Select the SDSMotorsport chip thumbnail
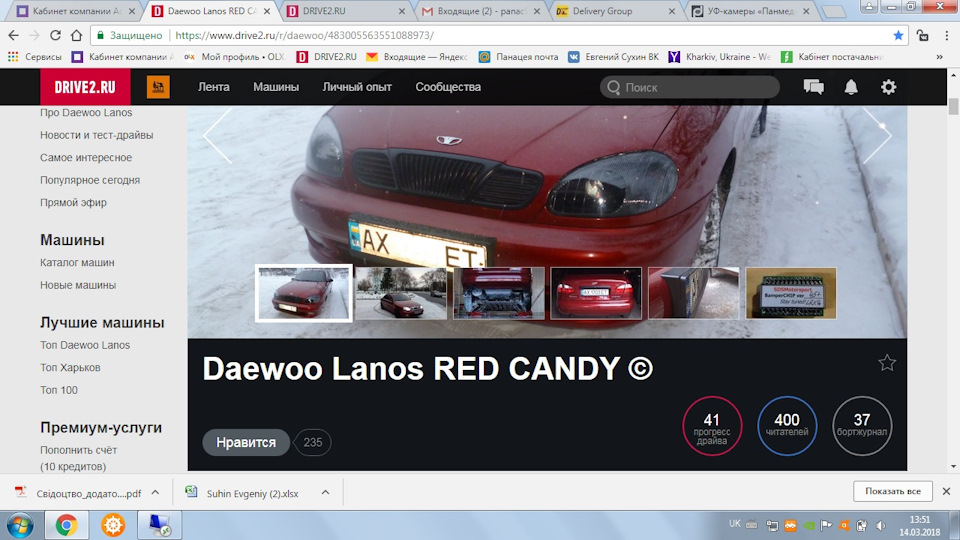 [x=791, y=293]
